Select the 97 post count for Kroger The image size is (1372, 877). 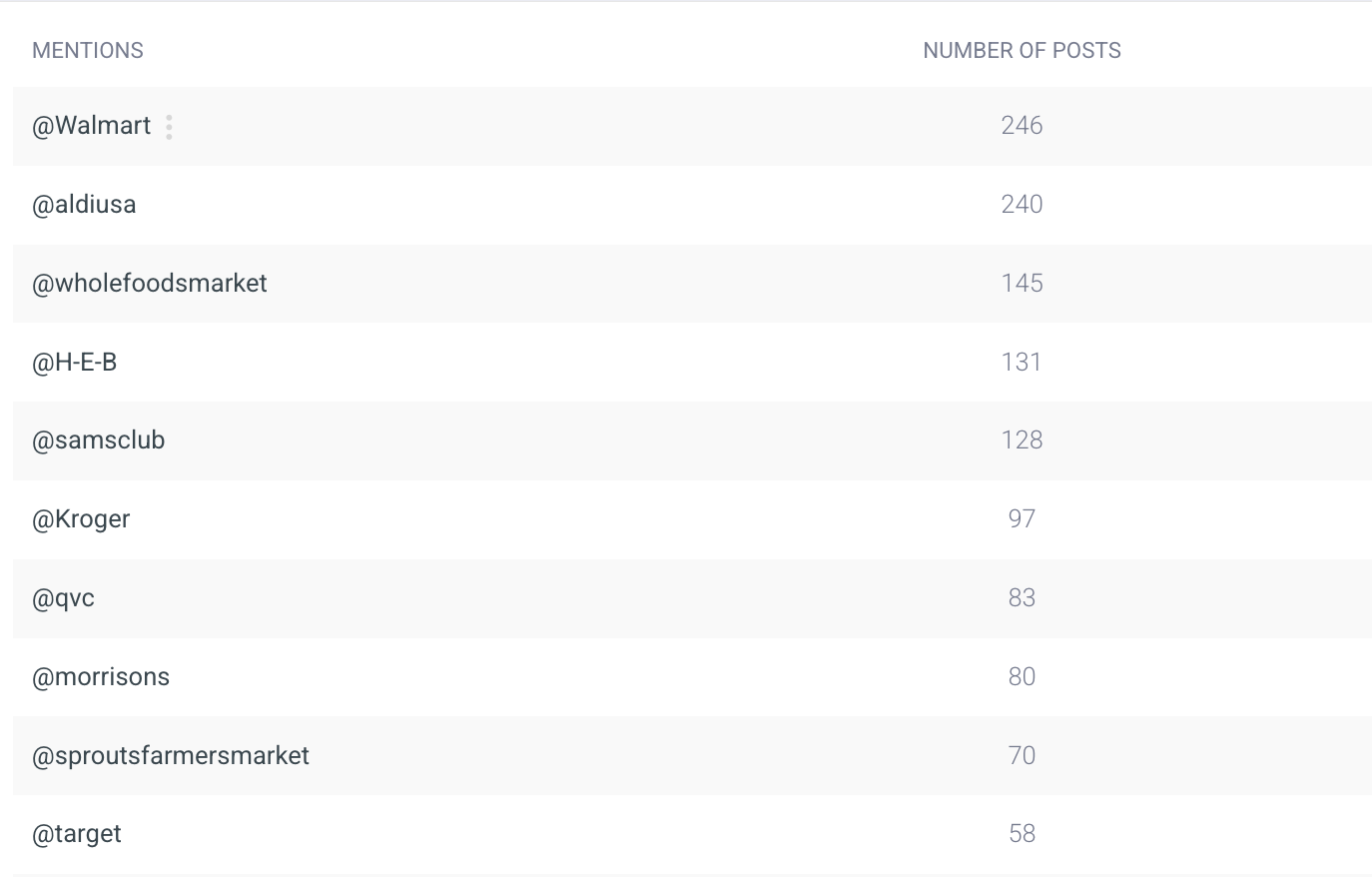(1022, 519)
